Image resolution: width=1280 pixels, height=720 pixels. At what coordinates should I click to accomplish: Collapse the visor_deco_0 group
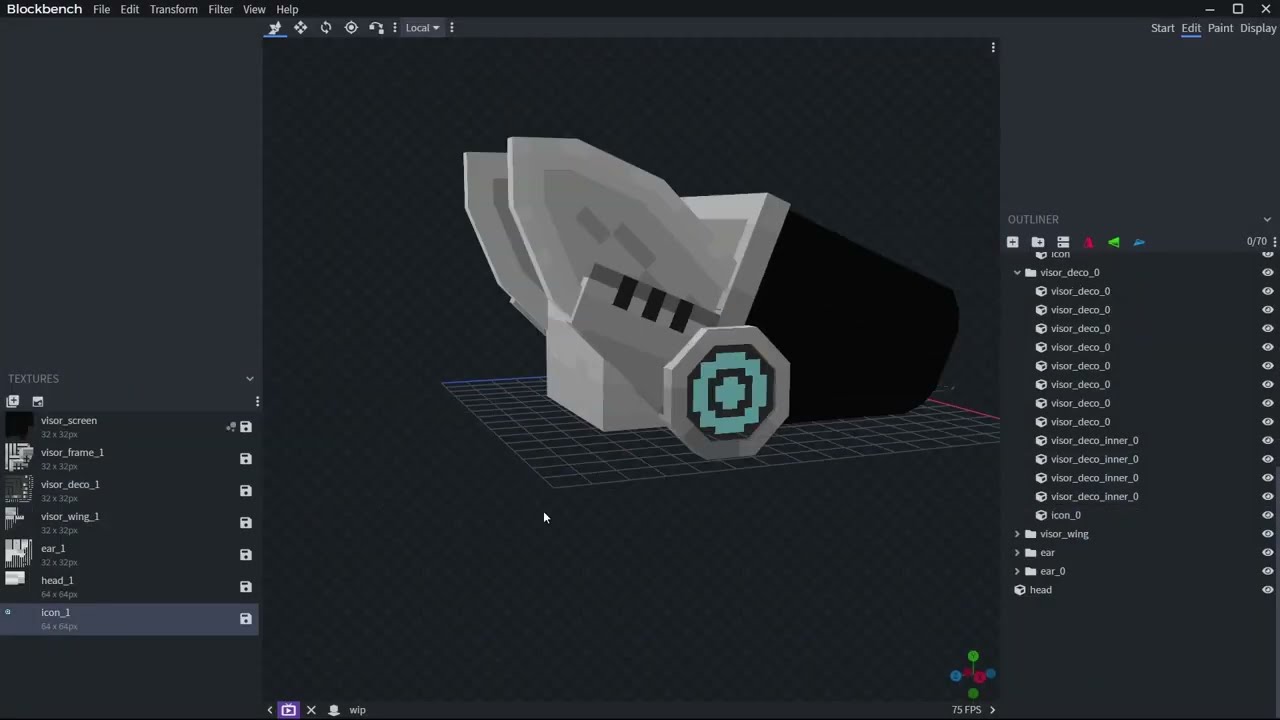click(1018, 273)
